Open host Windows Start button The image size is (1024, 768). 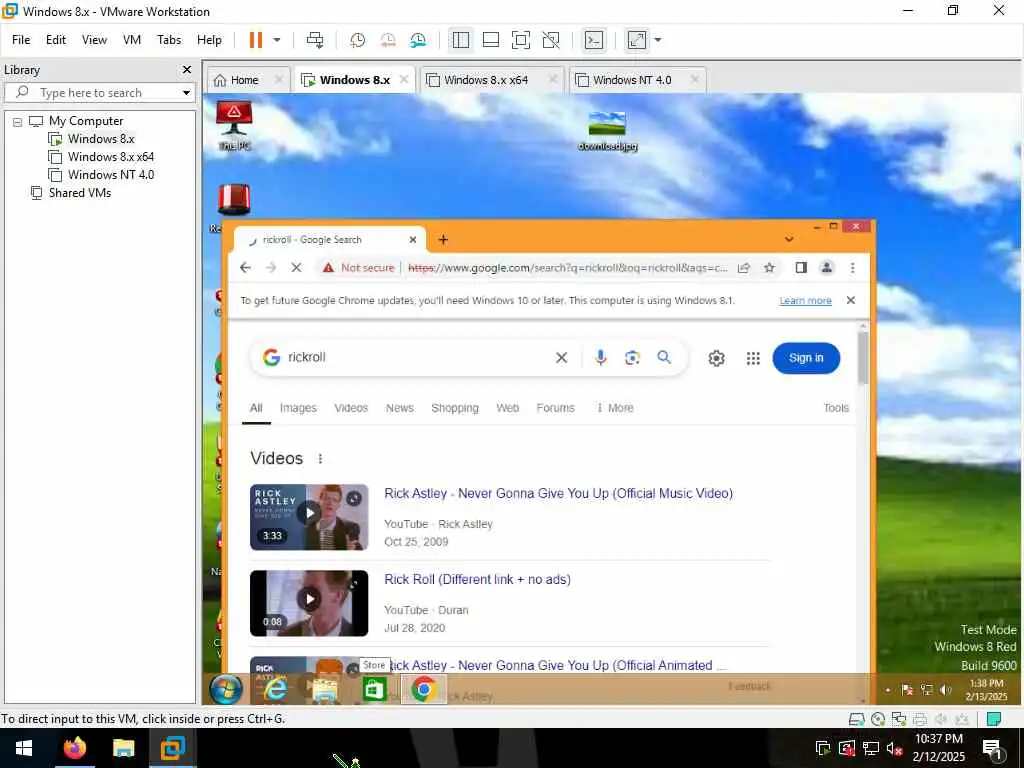[x=24, y=748]
